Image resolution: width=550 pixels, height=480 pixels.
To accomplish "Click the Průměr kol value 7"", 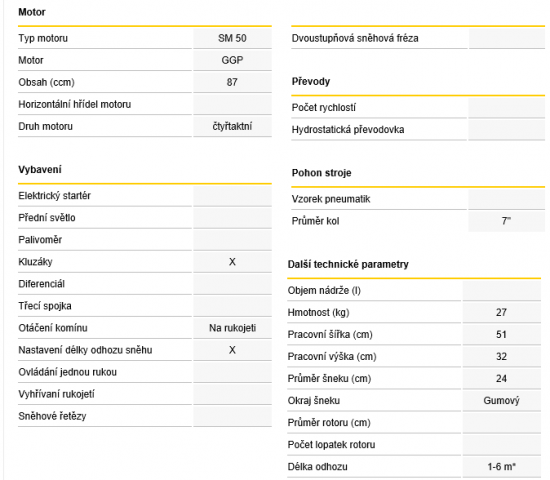I will tap(506, 221).
